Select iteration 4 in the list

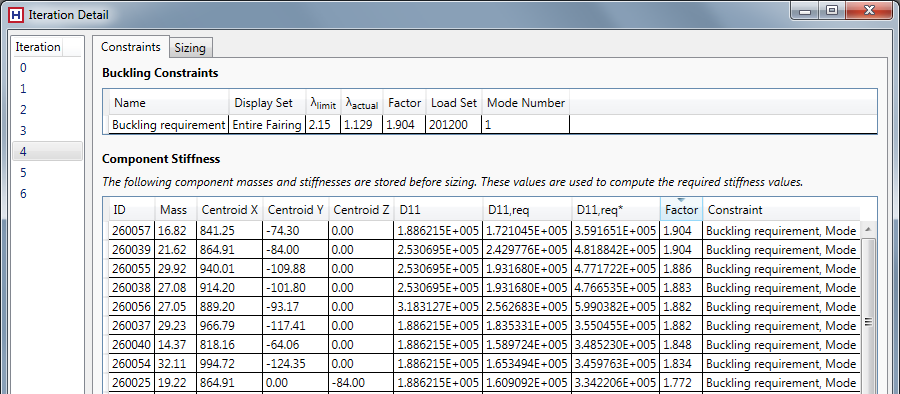point(48,152)
